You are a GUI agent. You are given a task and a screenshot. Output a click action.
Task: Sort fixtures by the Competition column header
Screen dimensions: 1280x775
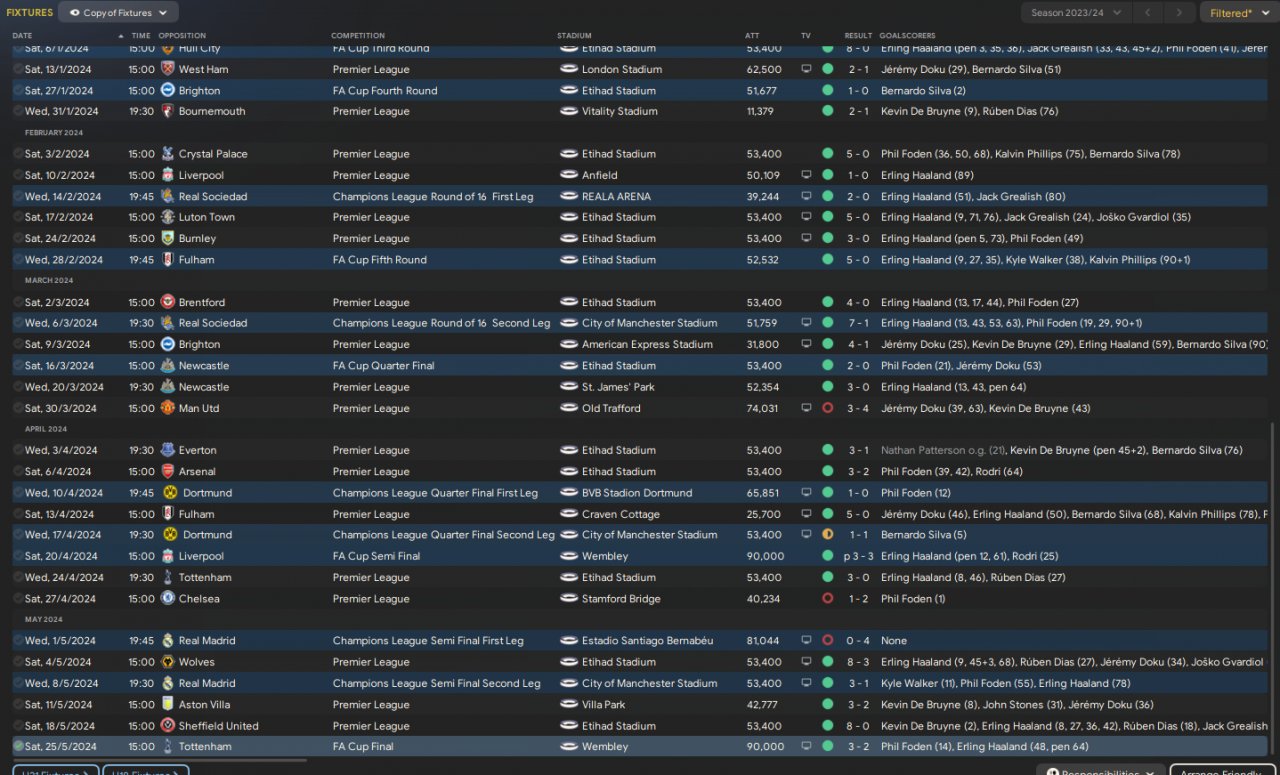click(358, 36)
